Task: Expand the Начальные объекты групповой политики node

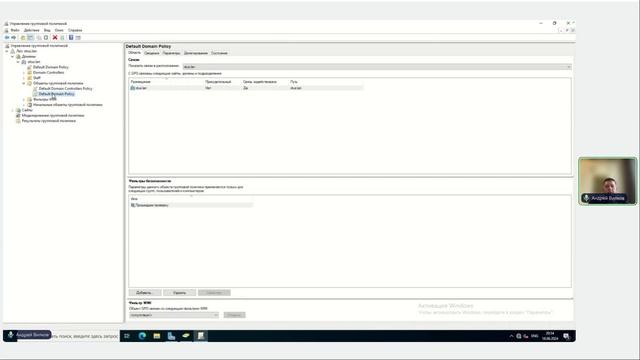Action: [24, 105]
